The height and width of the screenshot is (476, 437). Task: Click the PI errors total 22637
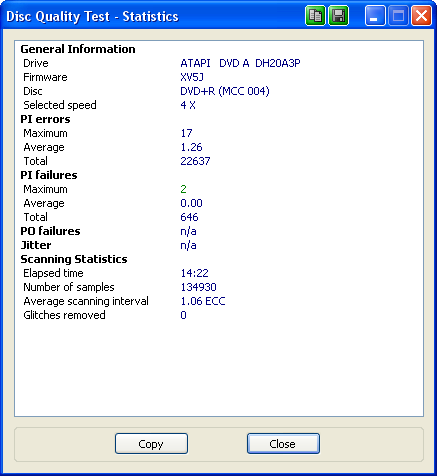tap(195, 161)
